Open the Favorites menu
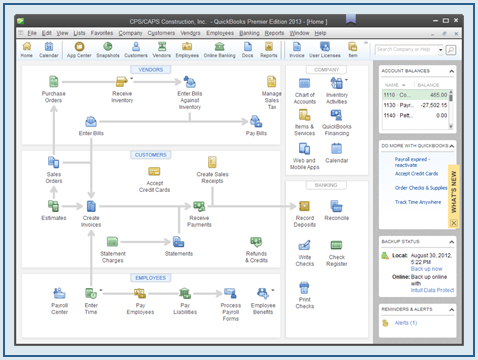 (102, 33)
